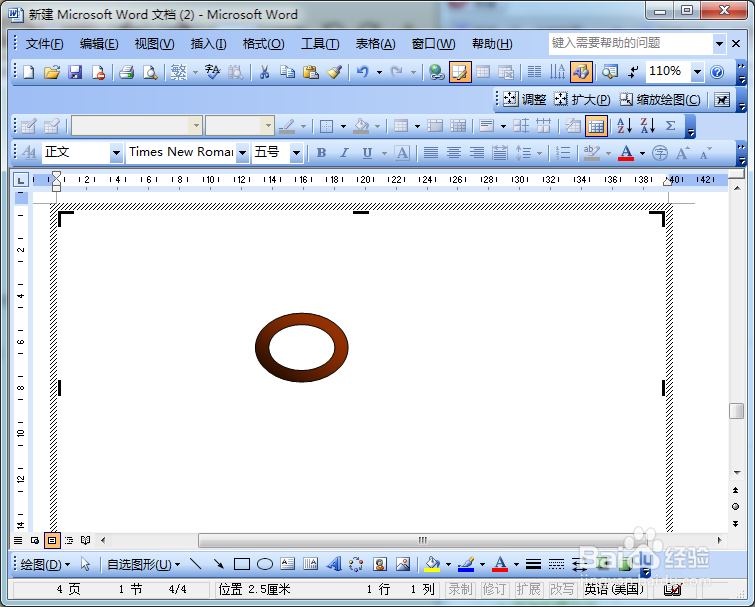Open an existing file via folder icon
This screenshot has width=755, height=607.
[52, 72]
